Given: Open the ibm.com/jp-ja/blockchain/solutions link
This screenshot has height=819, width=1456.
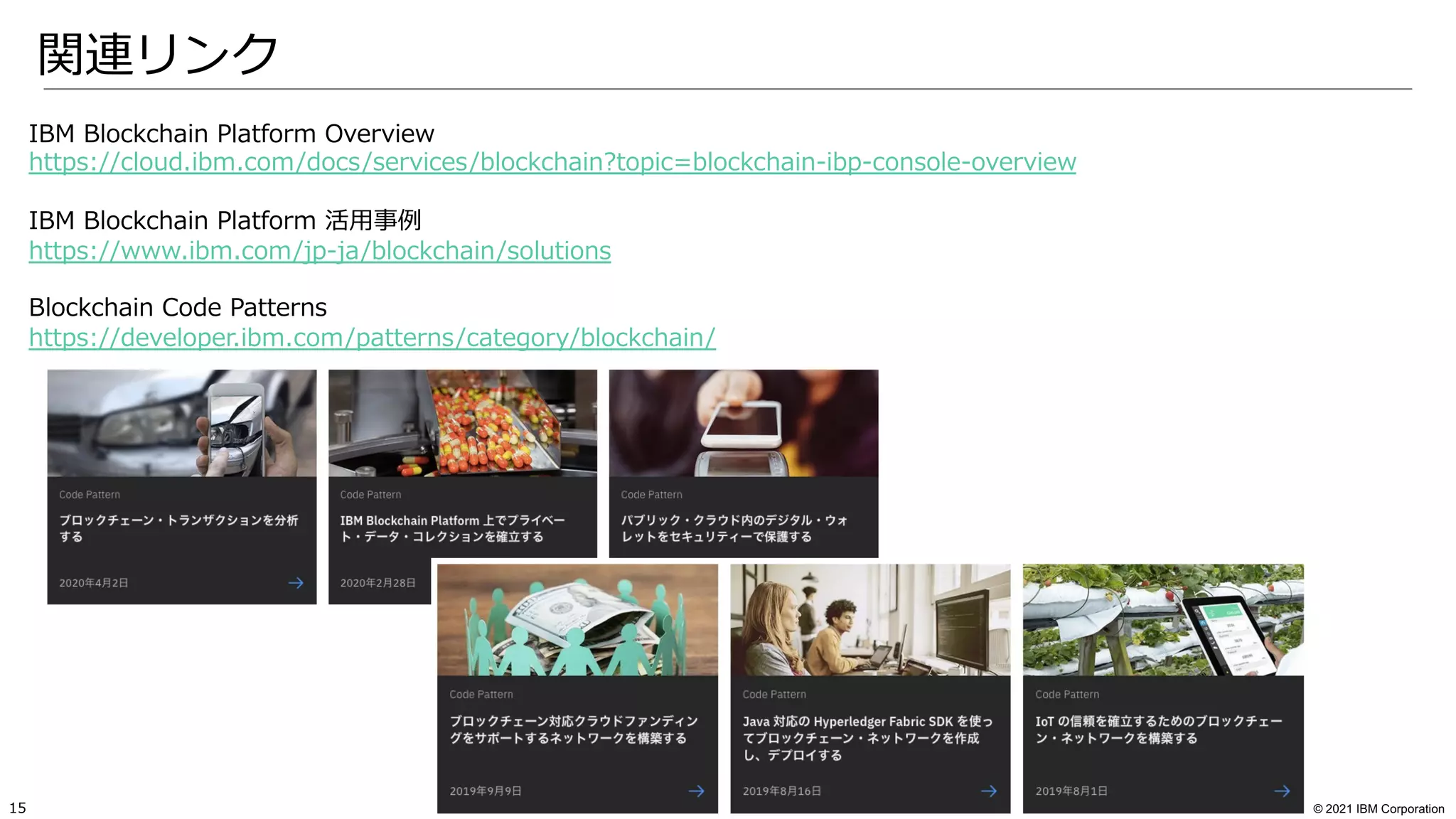Looking at the screenshot, I should tap(320, 251).
